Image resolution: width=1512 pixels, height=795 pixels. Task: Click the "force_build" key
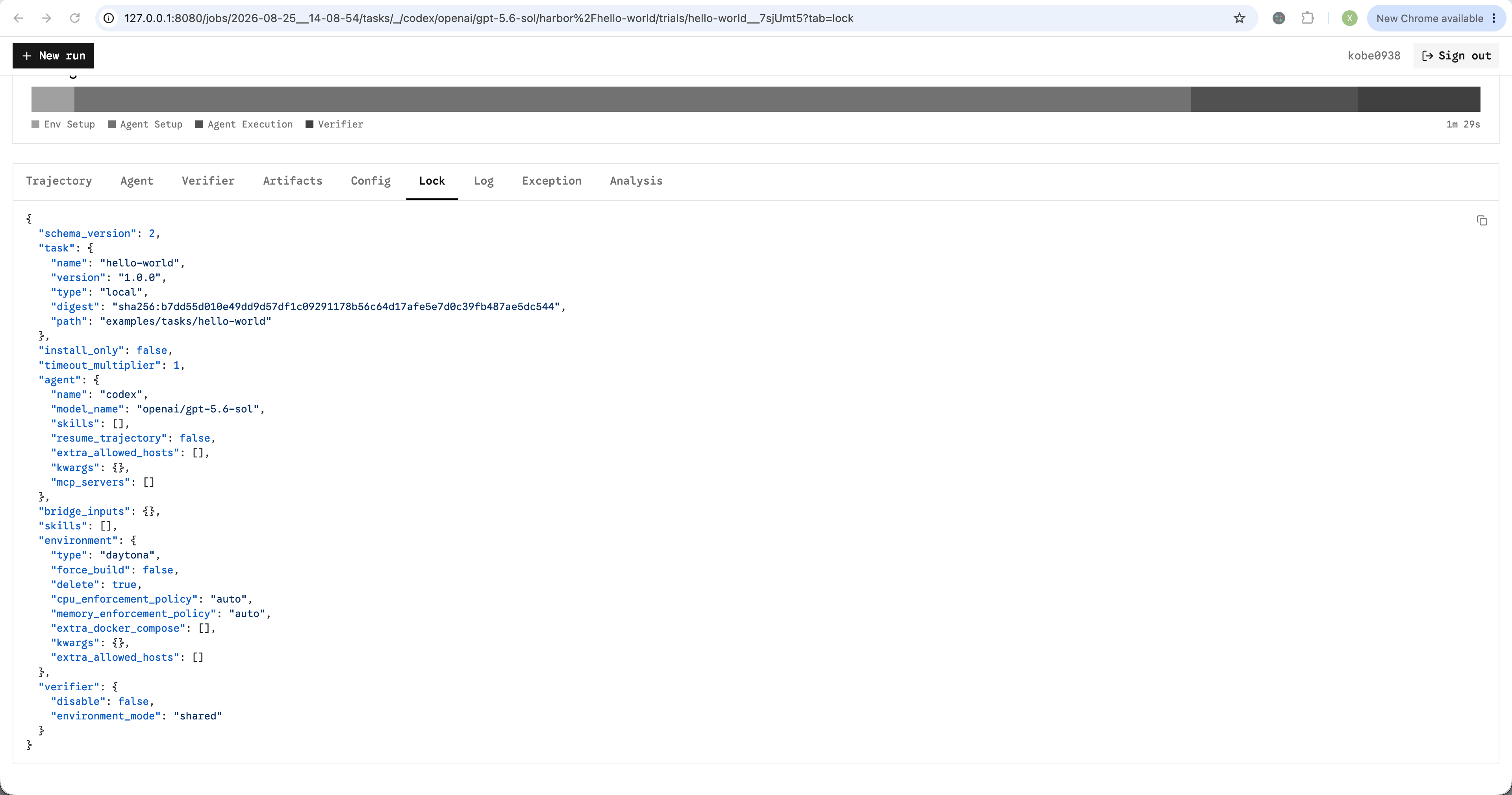91,570
